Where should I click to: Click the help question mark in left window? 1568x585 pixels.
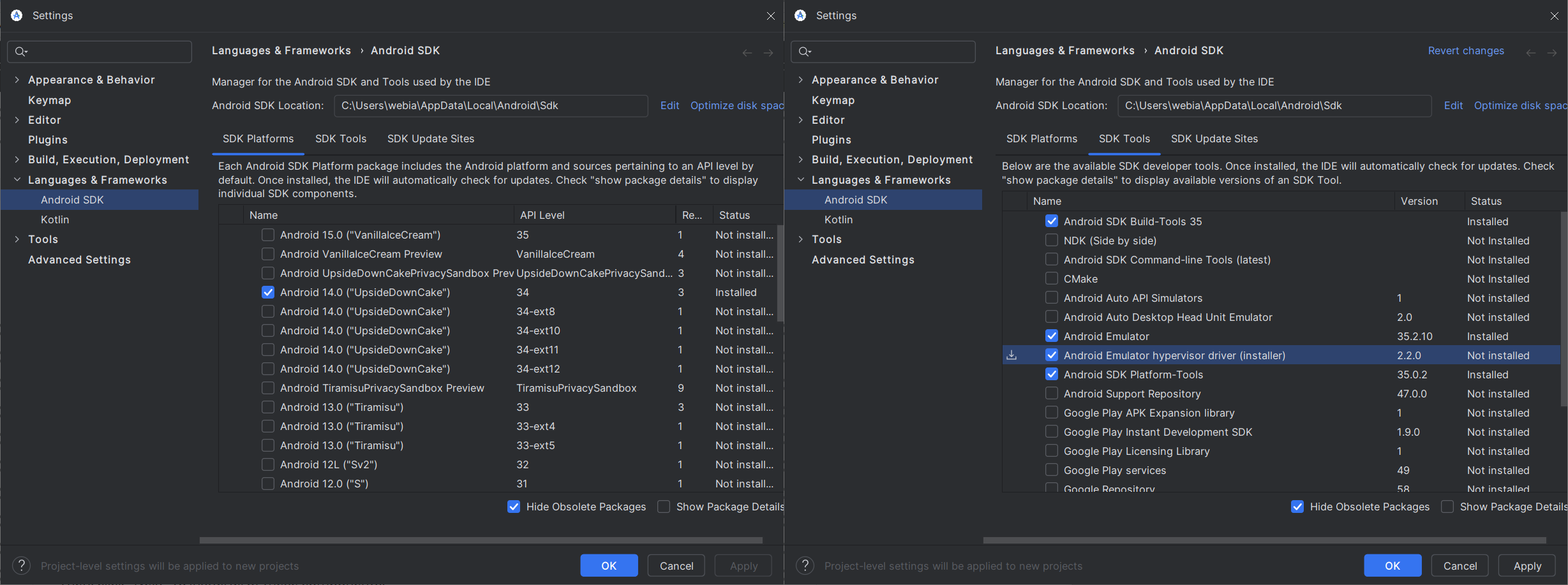[22, 565]
